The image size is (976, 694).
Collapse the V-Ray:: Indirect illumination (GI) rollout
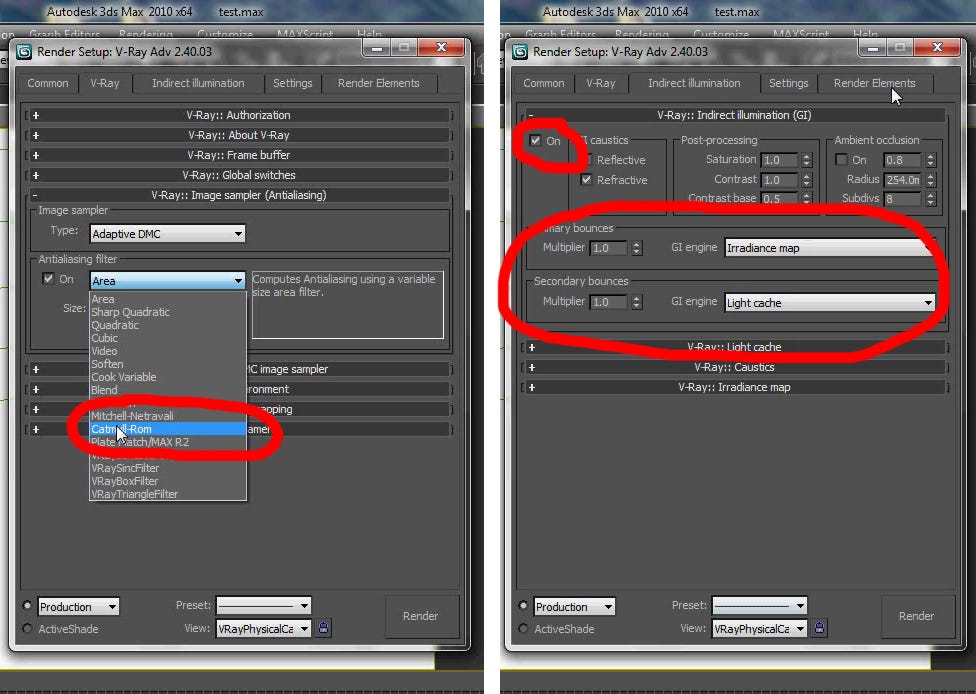[734, 115]
